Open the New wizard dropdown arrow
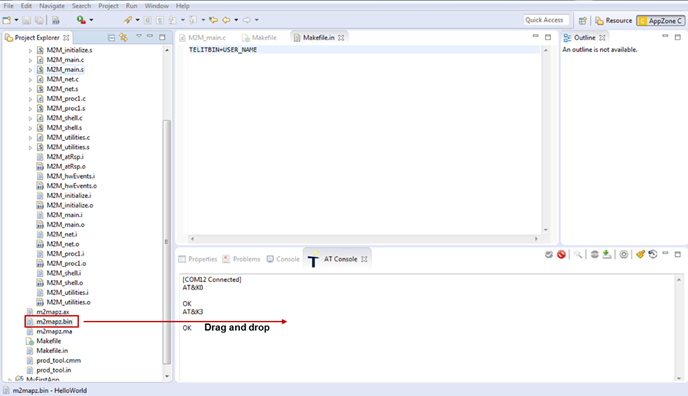This screenshot has width=688, height=396. coord(16,20)
